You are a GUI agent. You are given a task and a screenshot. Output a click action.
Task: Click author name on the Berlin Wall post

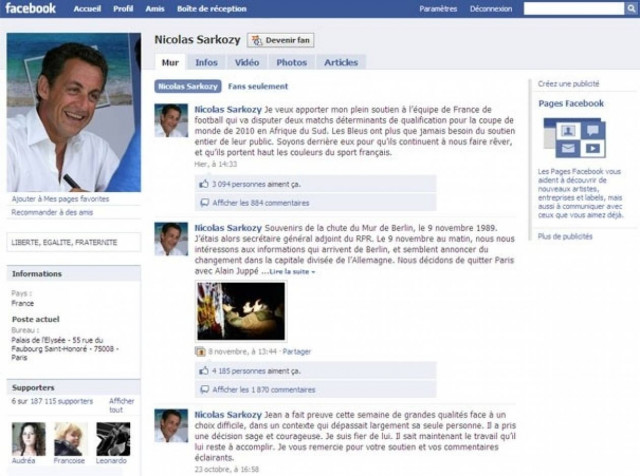point(228,228)
